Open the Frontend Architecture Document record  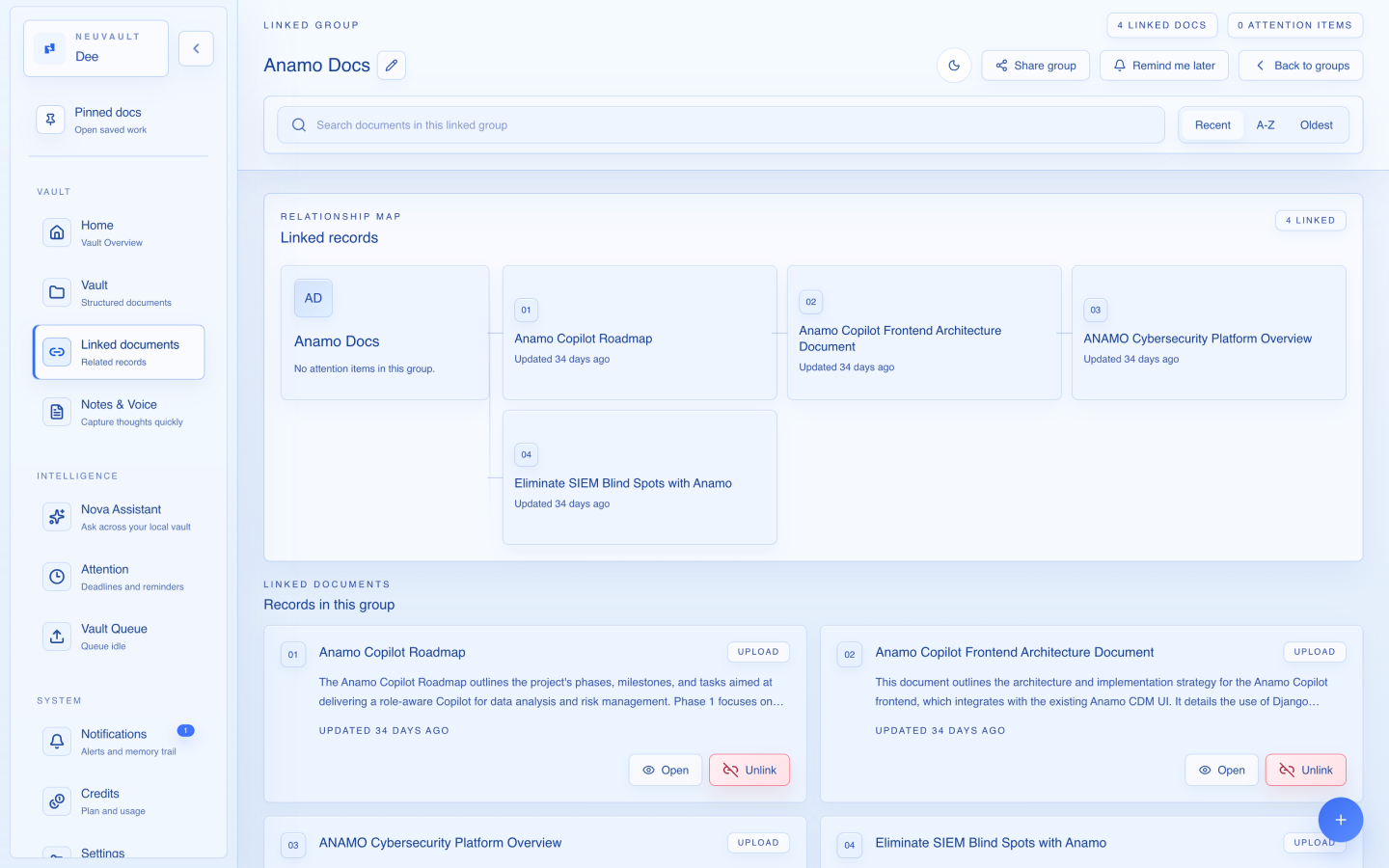point(1221,770)
